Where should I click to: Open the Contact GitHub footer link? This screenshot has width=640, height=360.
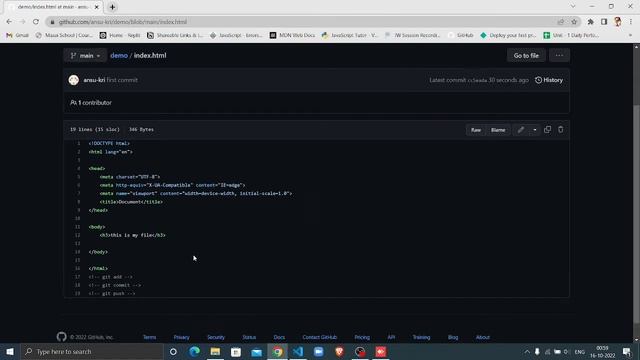(320, 337)
